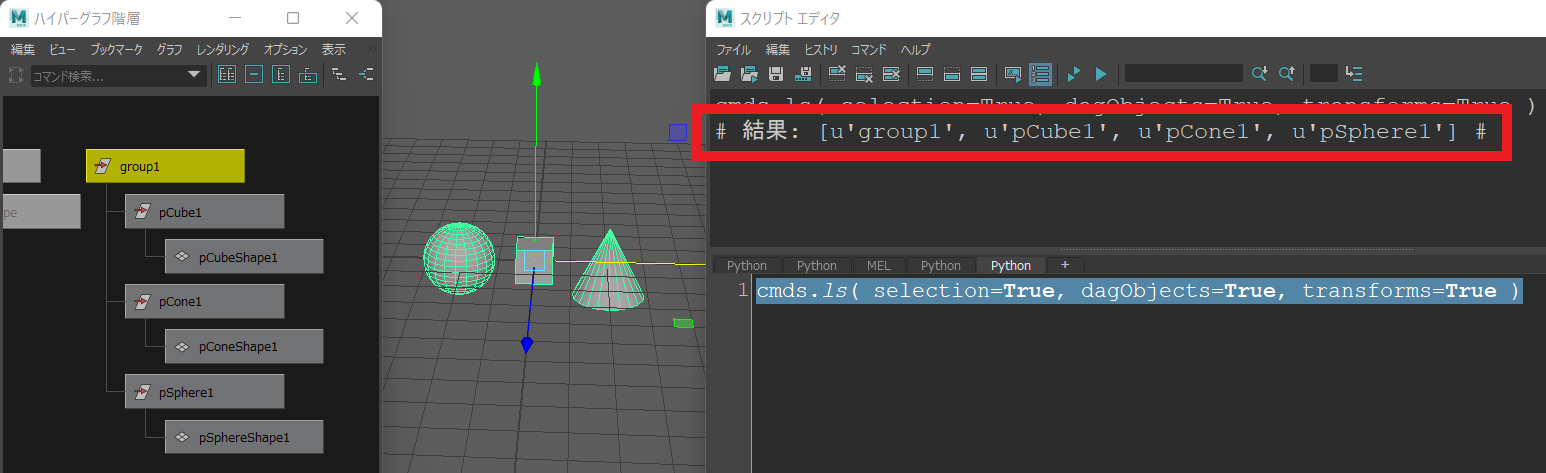This screenshot has height=473, width=1546.
Task: Add a new script tab with the plus
Action: coord(1065,265)
